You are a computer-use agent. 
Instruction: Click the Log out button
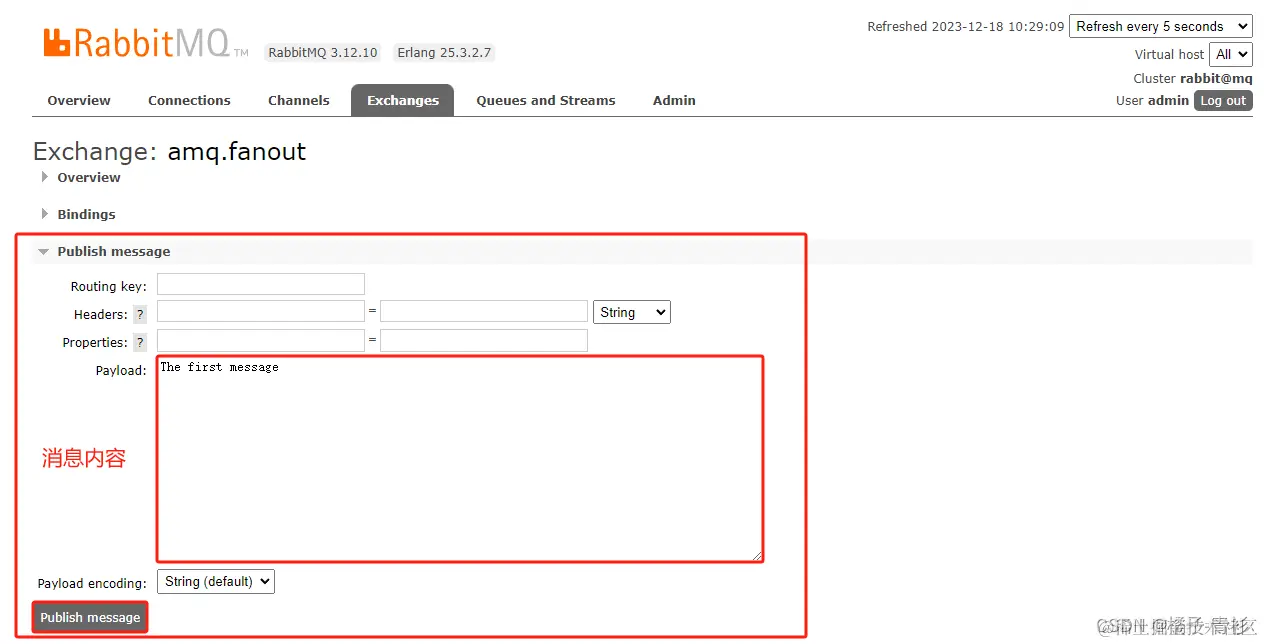click(1223, 100)
